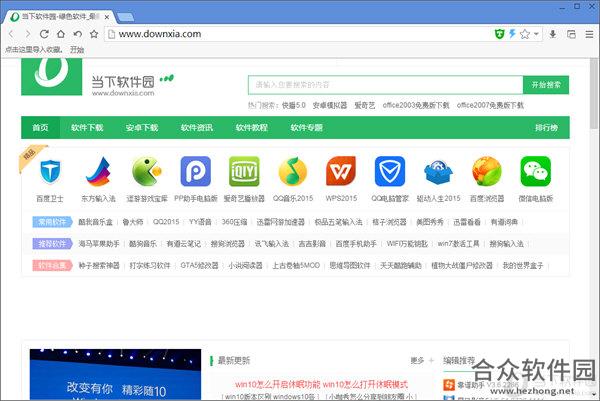Screen dimensions: 600x401
Task: Click the pink software collection tag
Action: click(52, 265)
